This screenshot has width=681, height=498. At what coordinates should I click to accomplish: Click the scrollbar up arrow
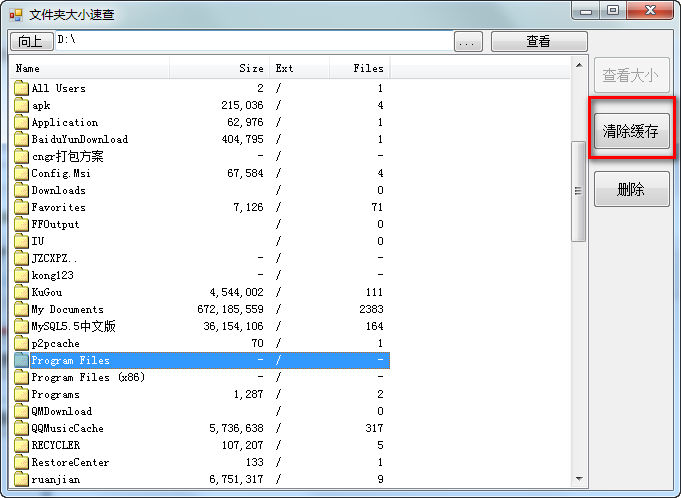pyautogui.click(x=579, y=65)
